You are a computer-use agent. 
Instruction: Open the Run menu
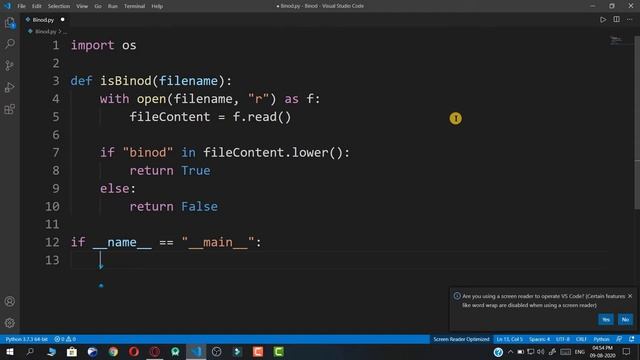pos(113,6)
